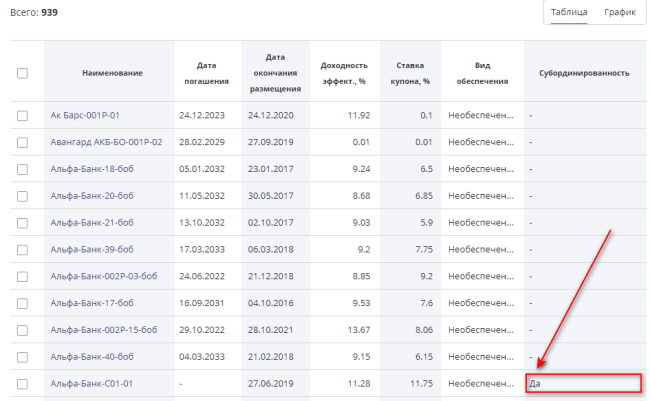
Task: Check the box for Ак Барс-001Р-01
Action: coord(23,116)
